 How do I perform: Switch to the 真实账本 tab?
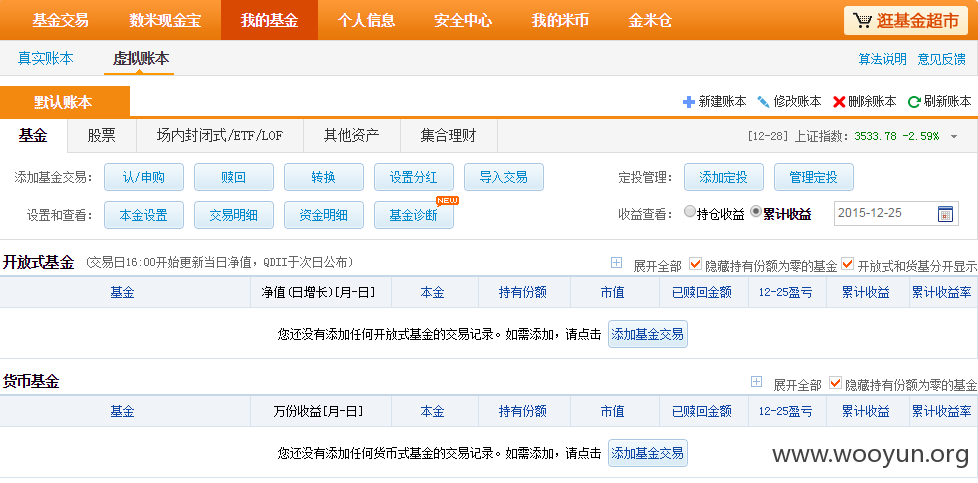coord(46,59)
